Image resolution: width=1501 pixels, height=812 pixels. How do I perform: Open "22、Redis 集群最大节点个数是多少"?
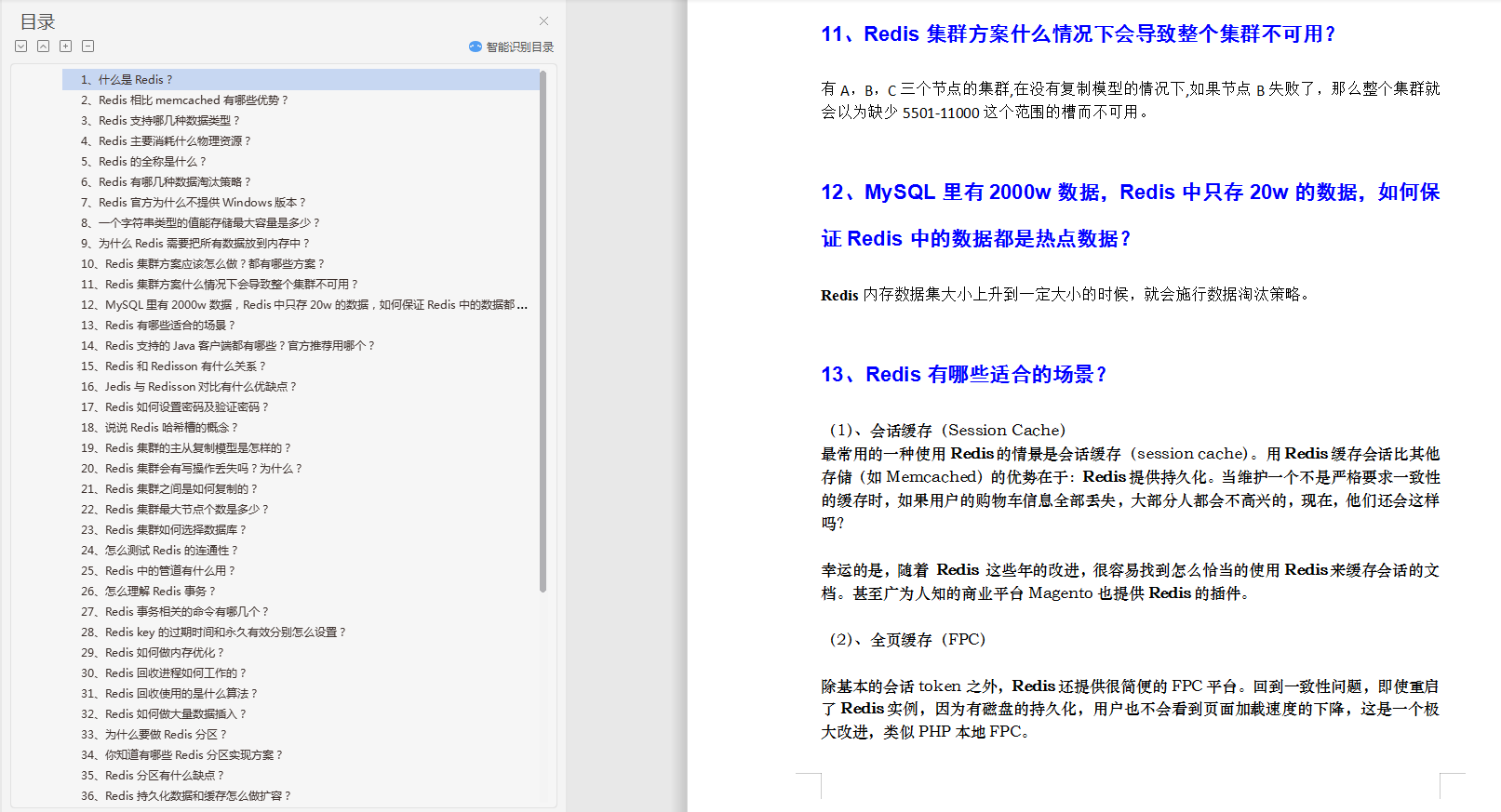[x=175, y=510]
